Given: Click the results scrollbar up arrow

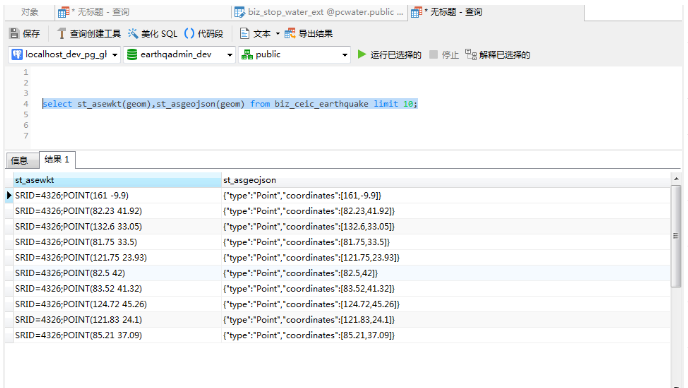Looking at the screenshot, I should [x=676, y=179].
